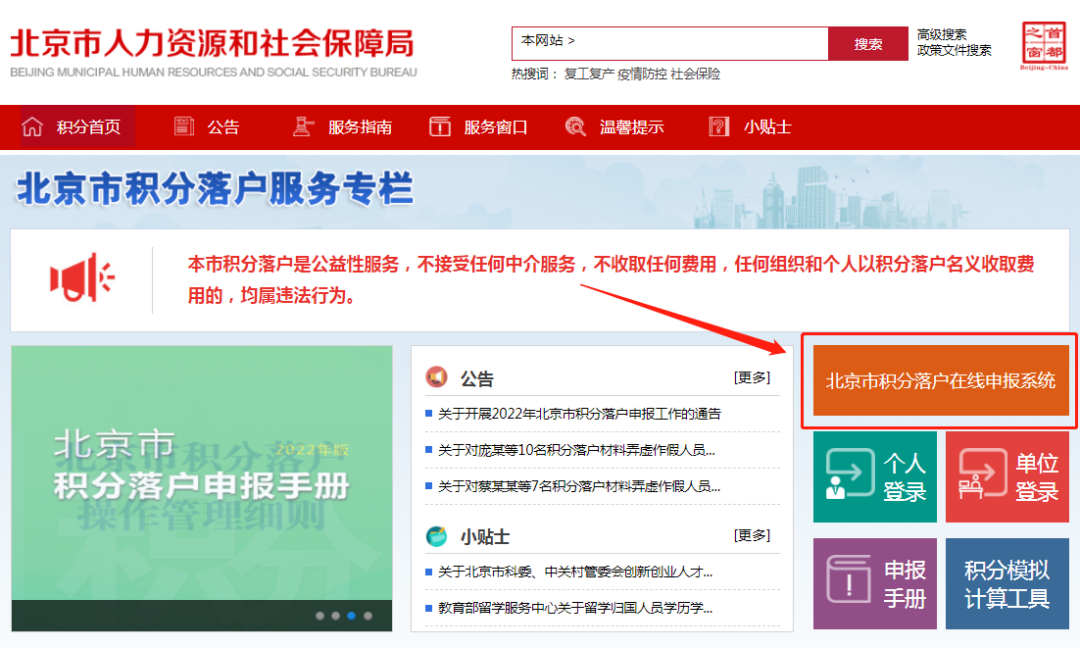The image size is (1080, 648).
Task: Click the 服务窗口 window icon in navbar
Action: [x=439, y=126]
